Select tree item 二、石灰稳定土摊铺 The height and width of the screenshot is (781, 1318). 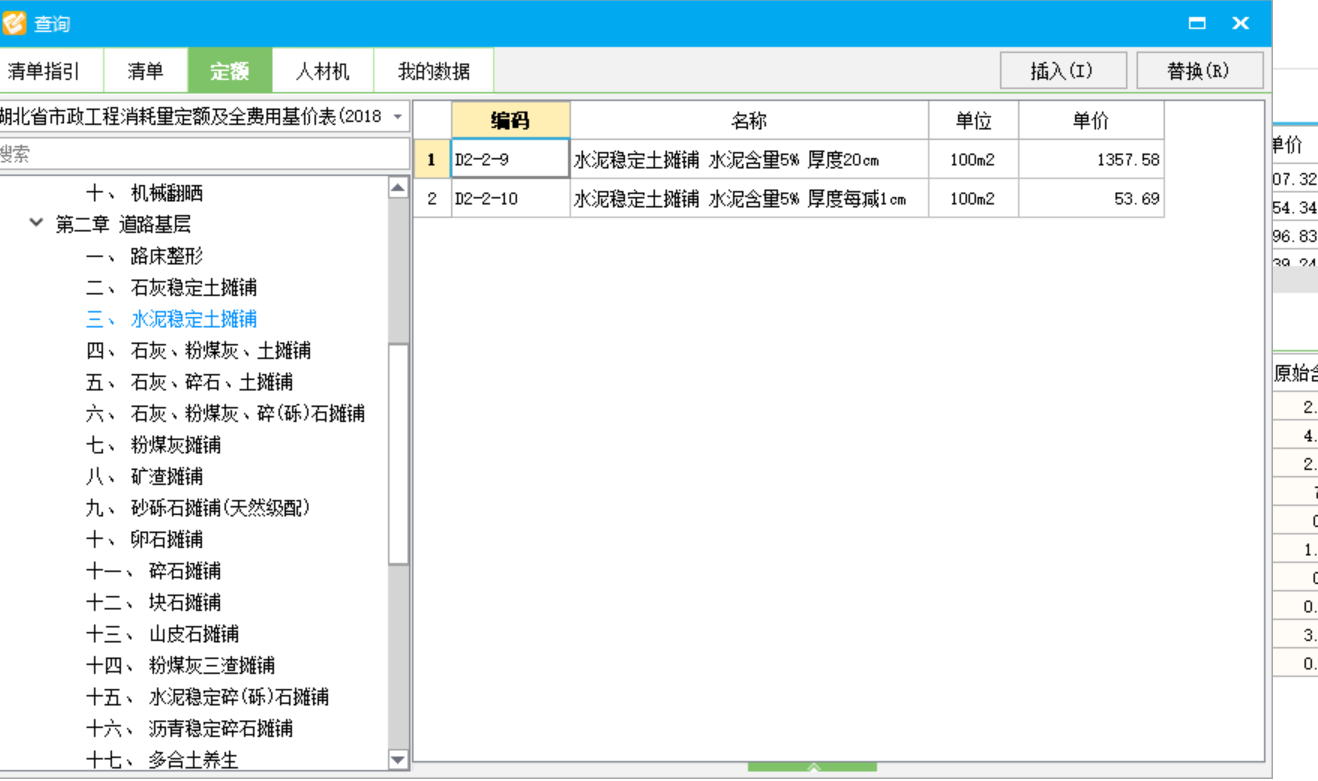tap(171, 288)
